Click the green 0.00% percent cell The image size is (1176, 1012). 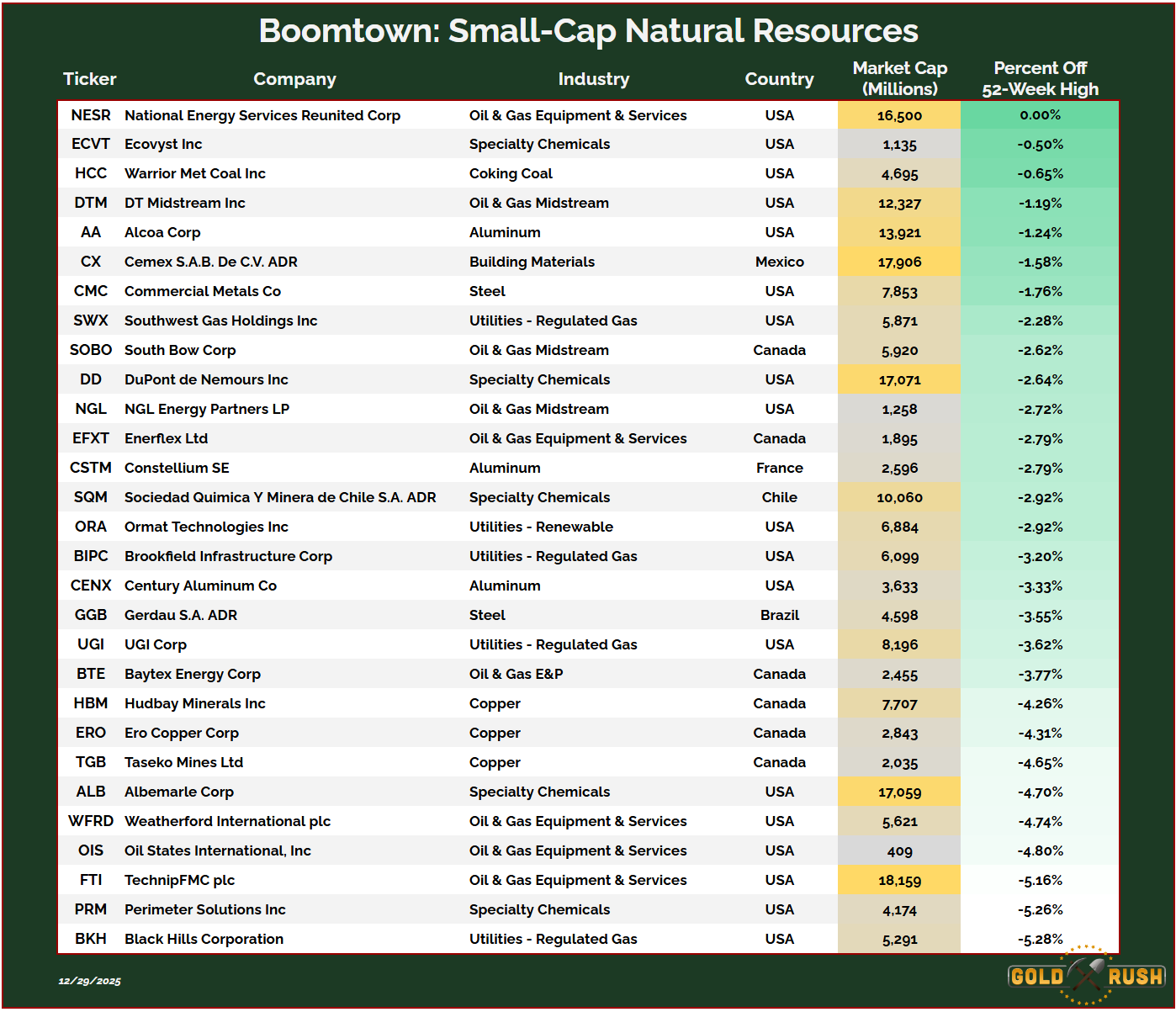(1040, 115)
